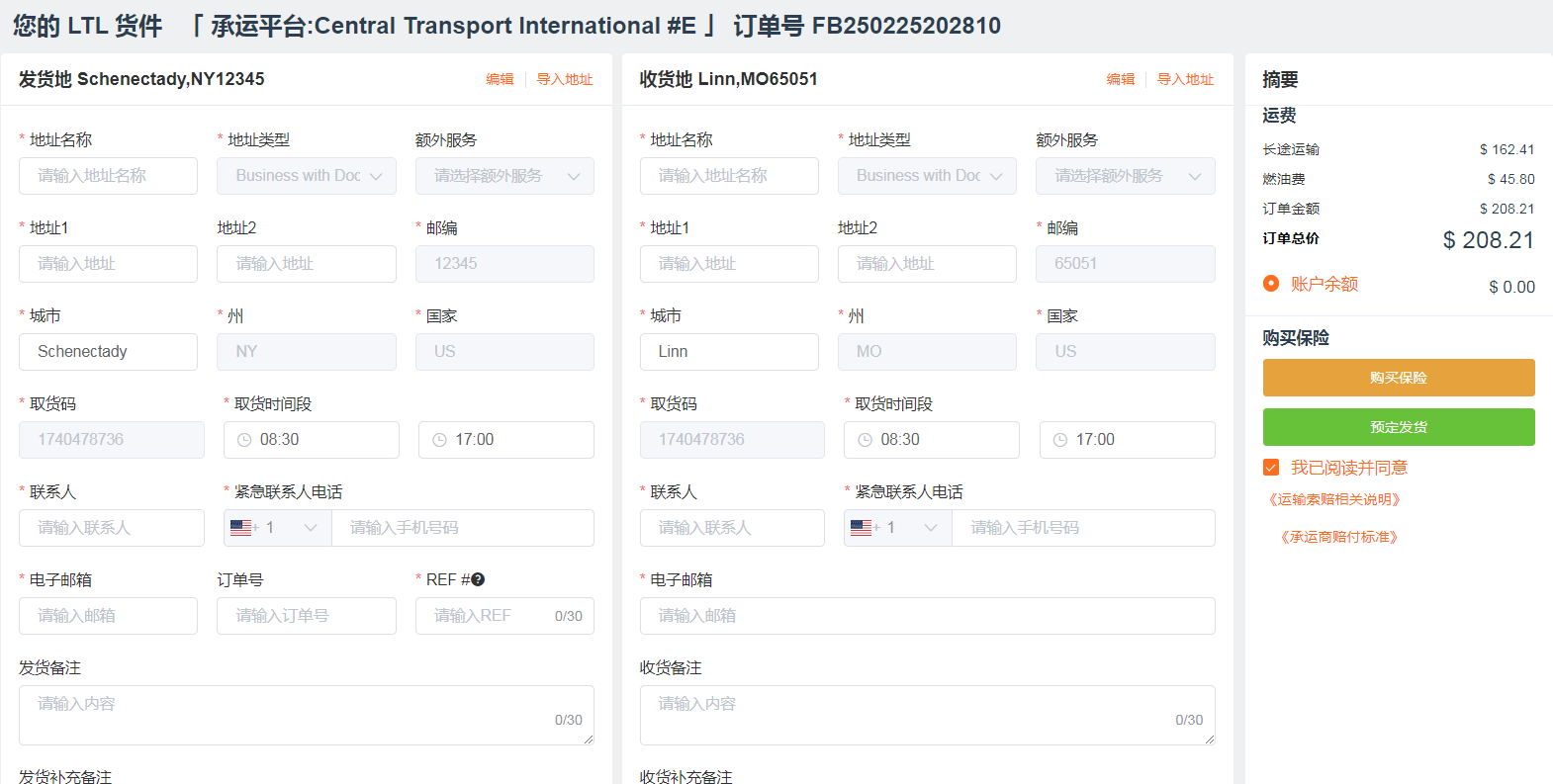The width and height of the screenshot is (1553, 784).
Task: Focus the destination 地址2 input field
Action: click(927, 264)
